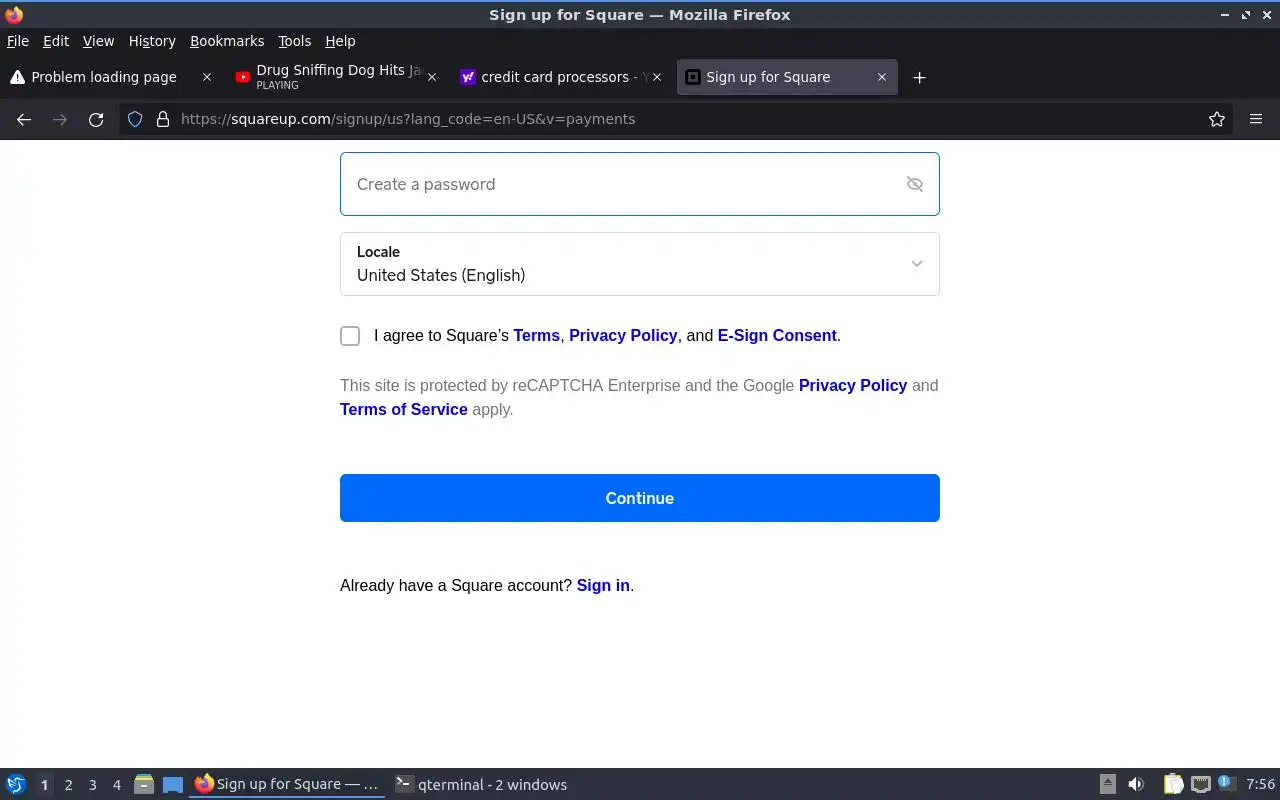Open Google Privacy Policy link
1280x800 pixels.
pos(853,386)
